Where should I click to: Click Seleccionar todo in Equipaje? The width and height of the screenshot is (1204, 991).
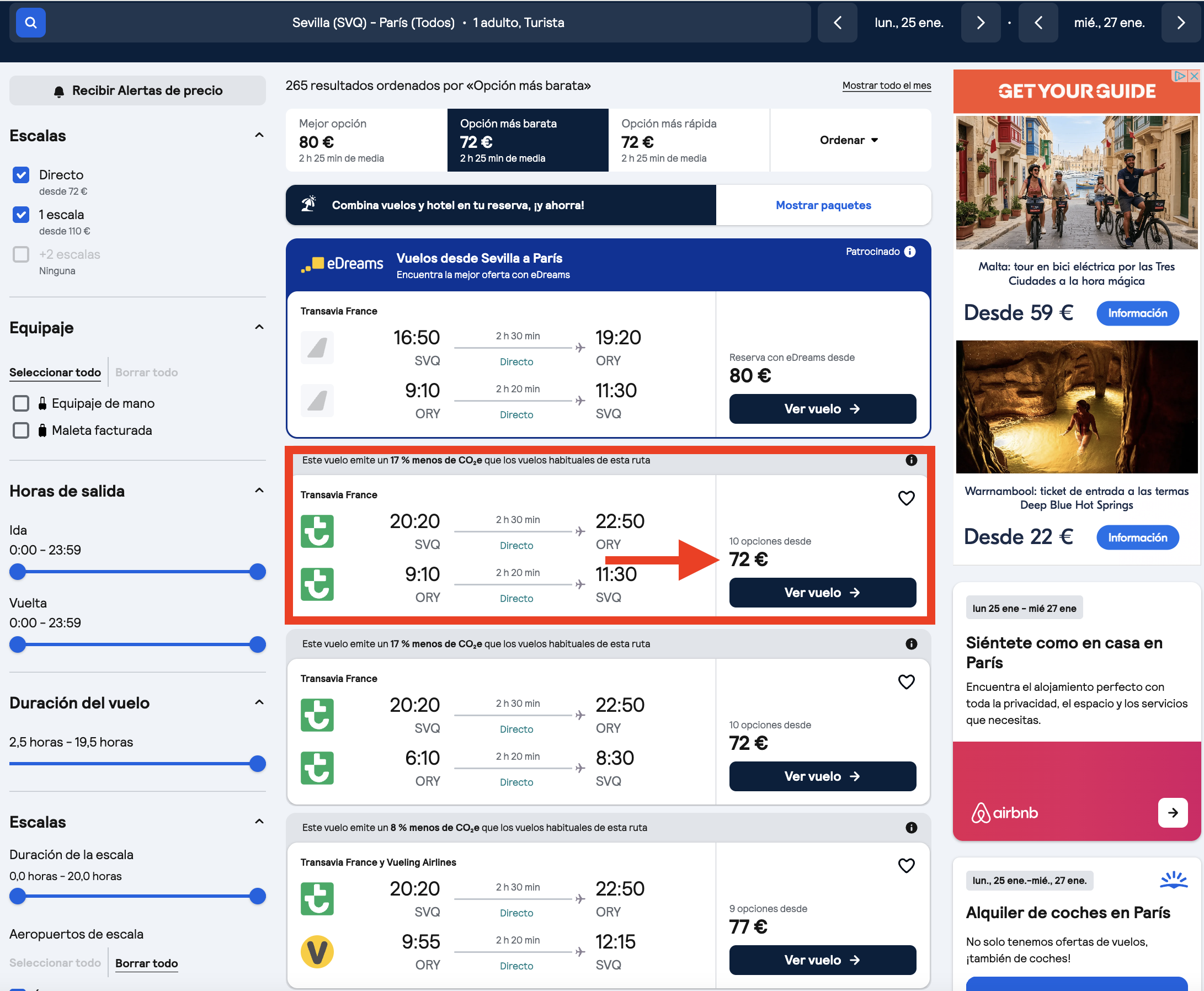coord(55,373)
